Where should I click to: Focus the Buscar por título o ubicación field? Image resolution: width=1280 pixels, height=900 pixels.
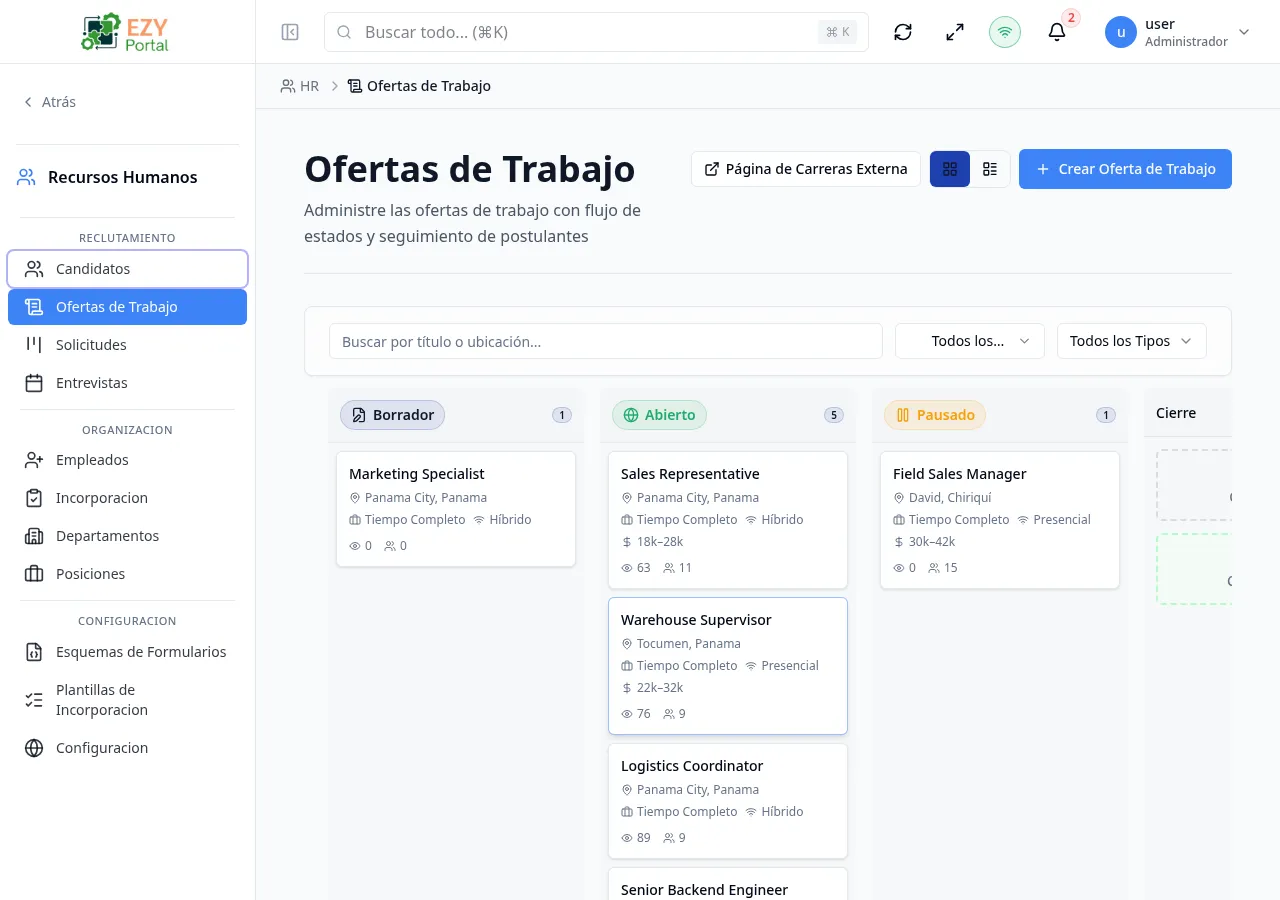pos(606,341)
